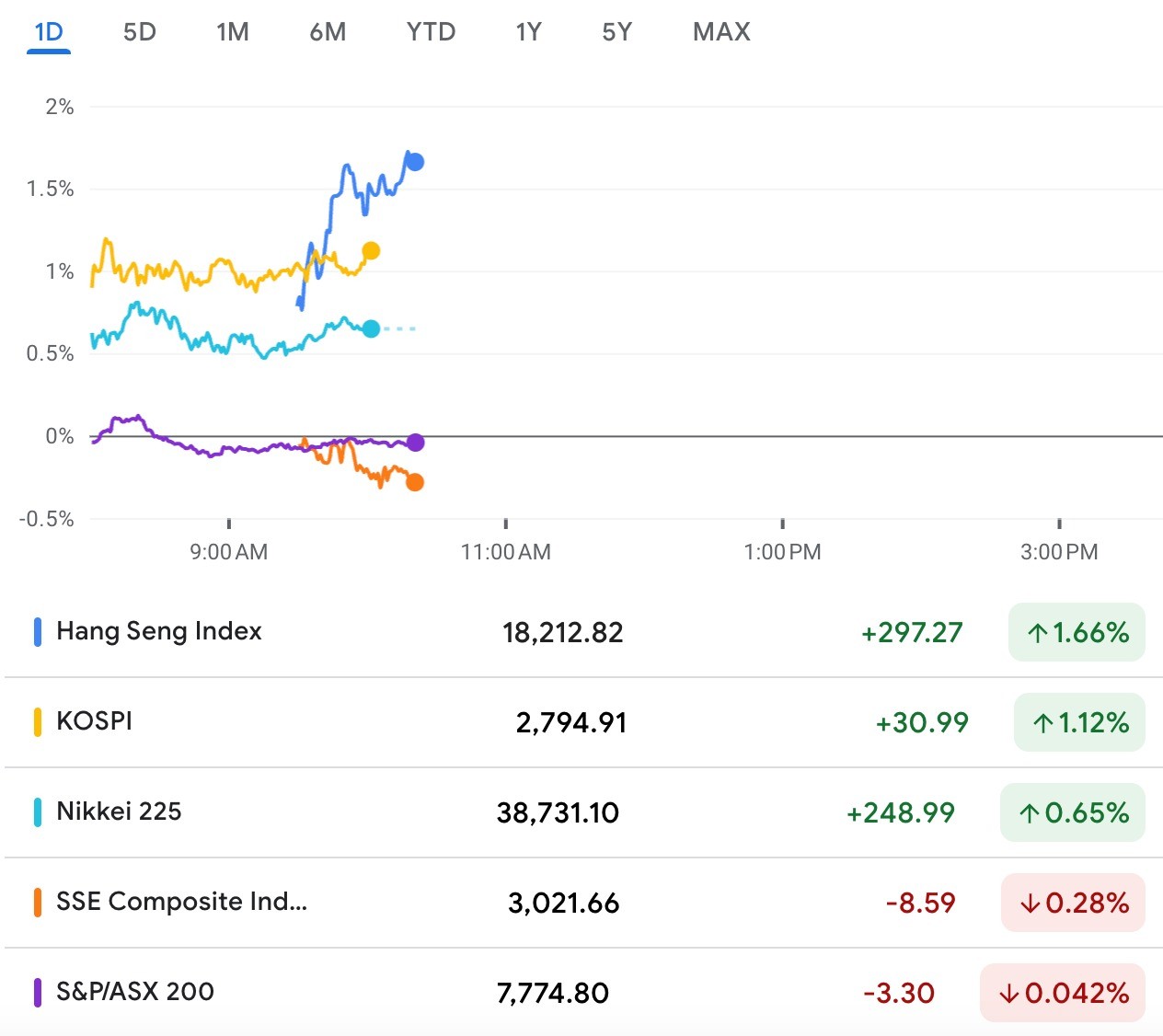The height and width of the screenshot is (1036, 1163).
Task: Click the yellow KOSPI color marker
Action: (x=38, y=722)
